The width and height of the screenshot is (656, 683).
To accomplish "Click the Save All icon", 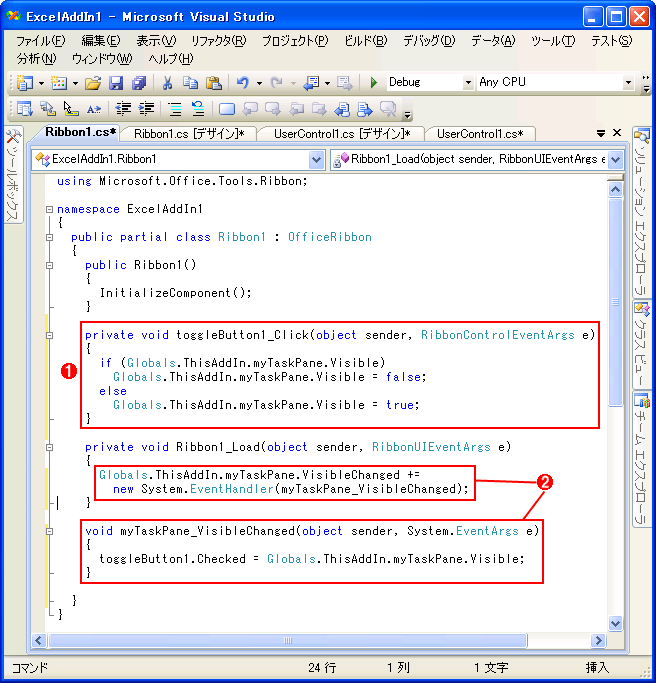I will click(139, 82).
